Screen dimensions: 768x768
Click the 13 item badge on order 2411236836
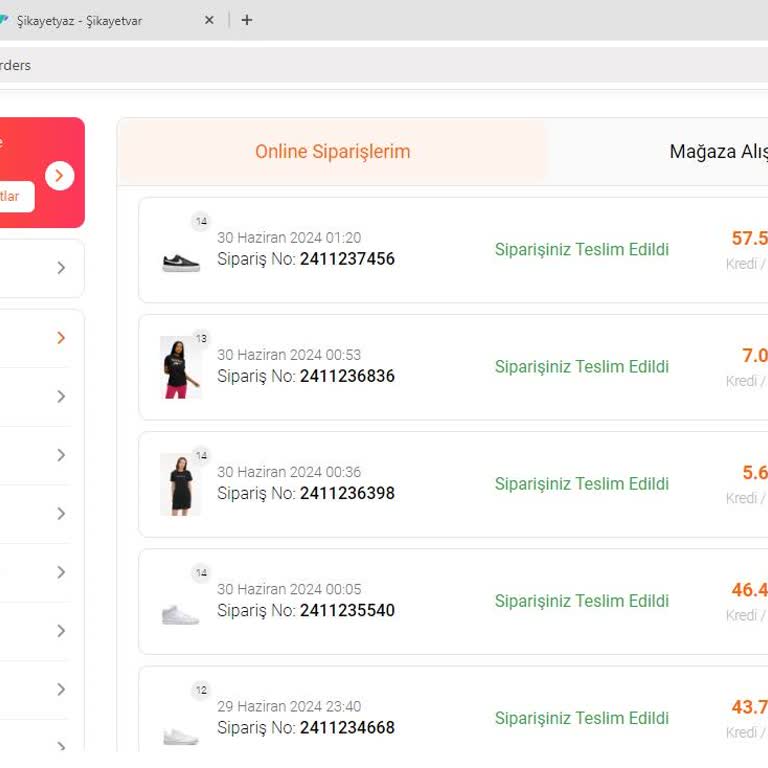point(201,338)
